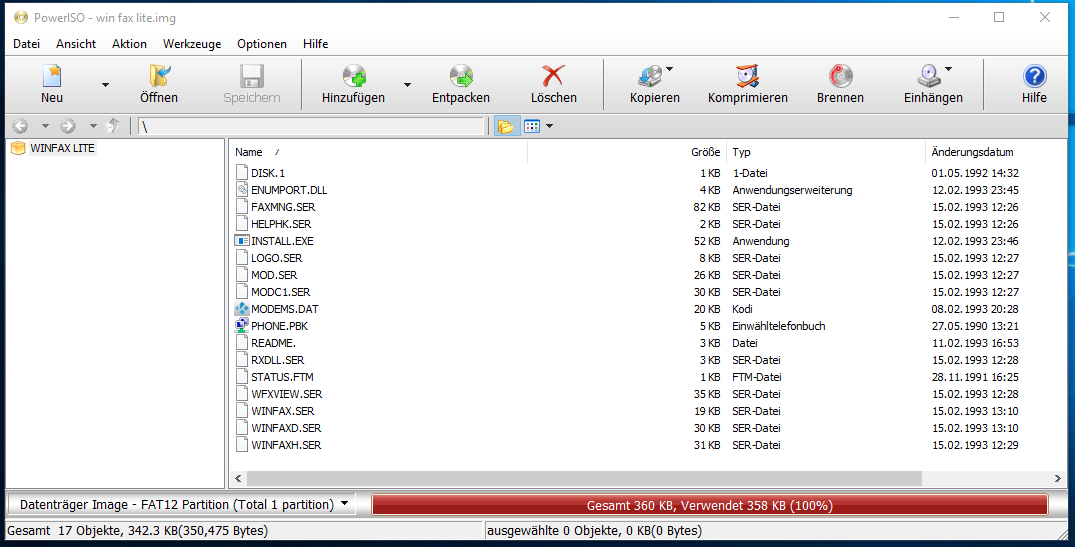Click the view mode grid icon
Viewport: 1075px width, 547px height.
(532, 126)
